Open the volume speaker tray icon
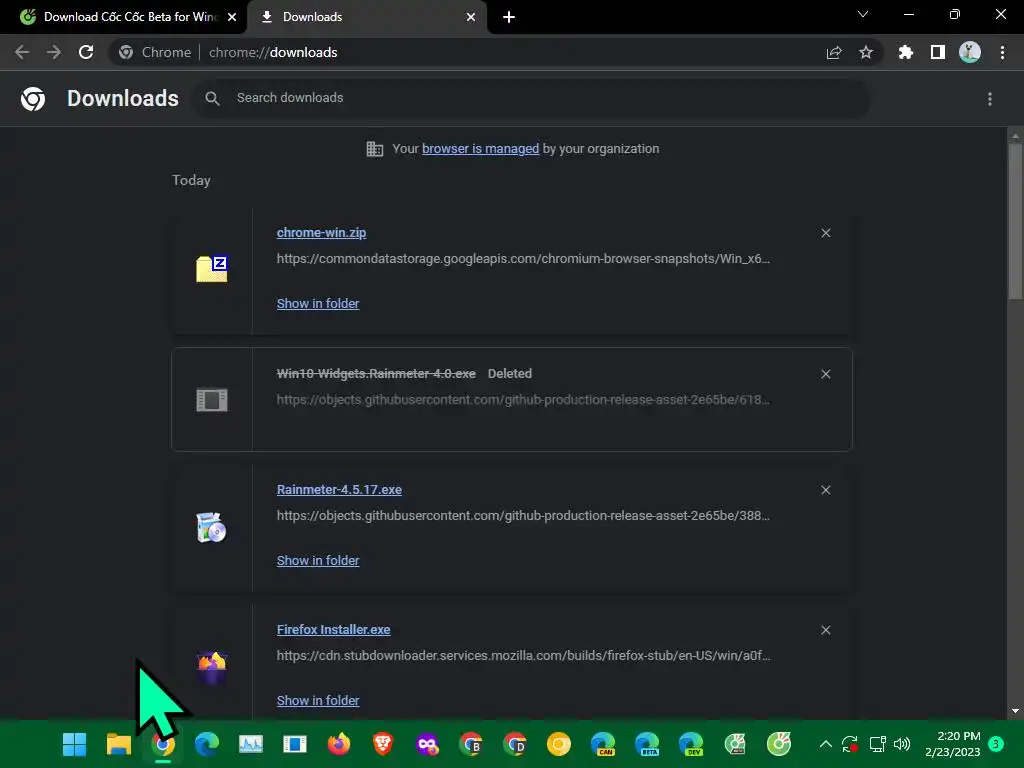The image size is (1024, 768). coord(902,744)
